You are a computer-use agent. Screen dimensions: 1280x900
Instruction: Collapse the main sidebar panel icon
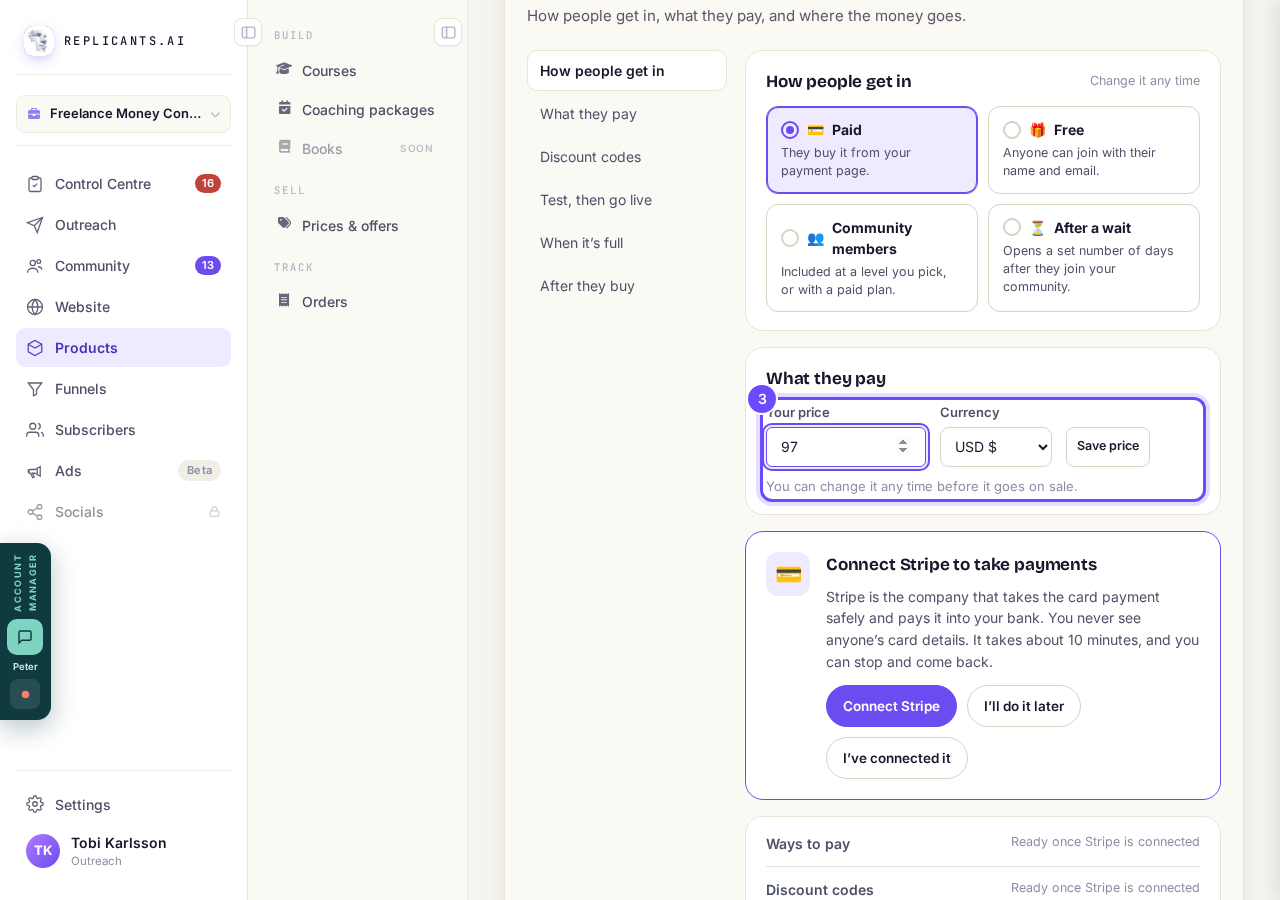click(248, 32)
